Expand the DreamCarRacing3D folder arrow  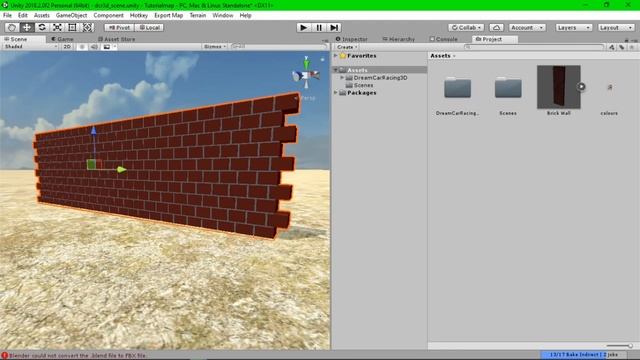342,78
